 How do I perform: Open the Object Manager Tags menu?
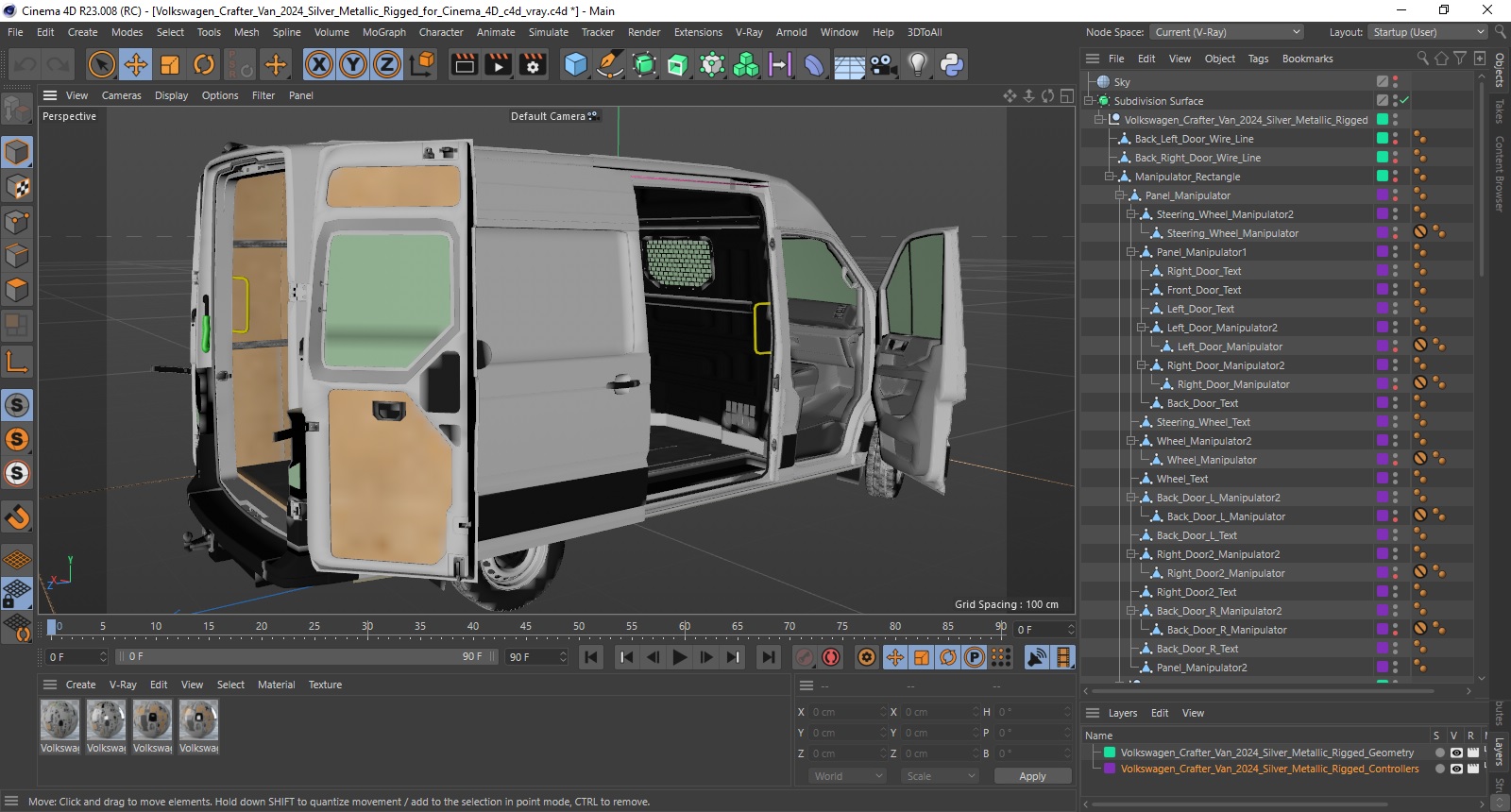tap(1258, 59)
